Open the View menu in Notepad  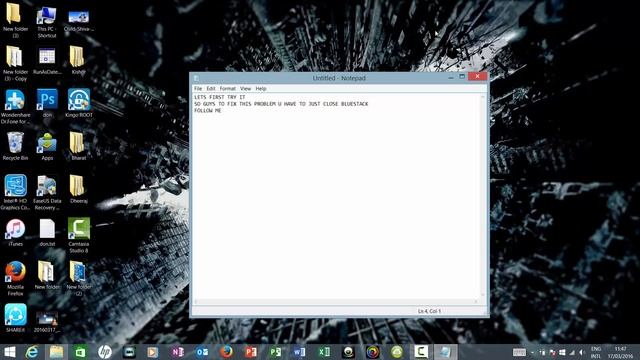[245, 89]
